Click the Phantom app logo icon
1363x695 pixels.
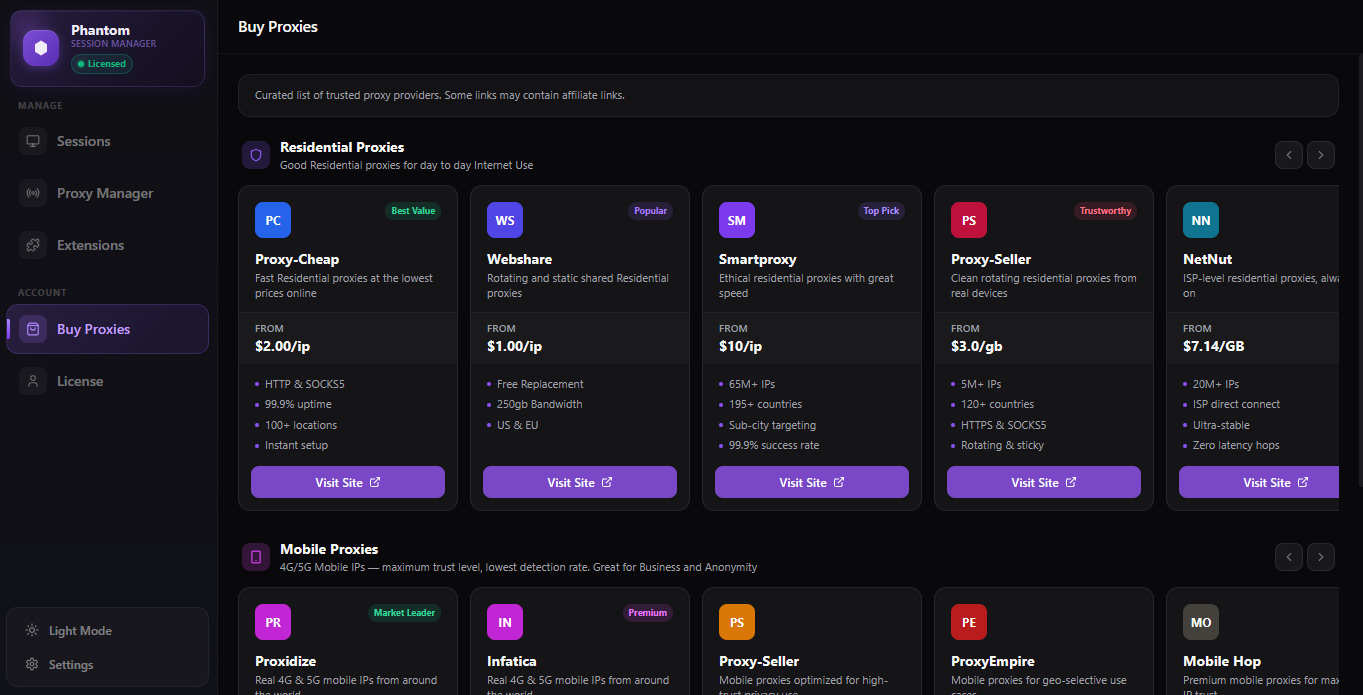pyautogui.click(x=41, y=47)
